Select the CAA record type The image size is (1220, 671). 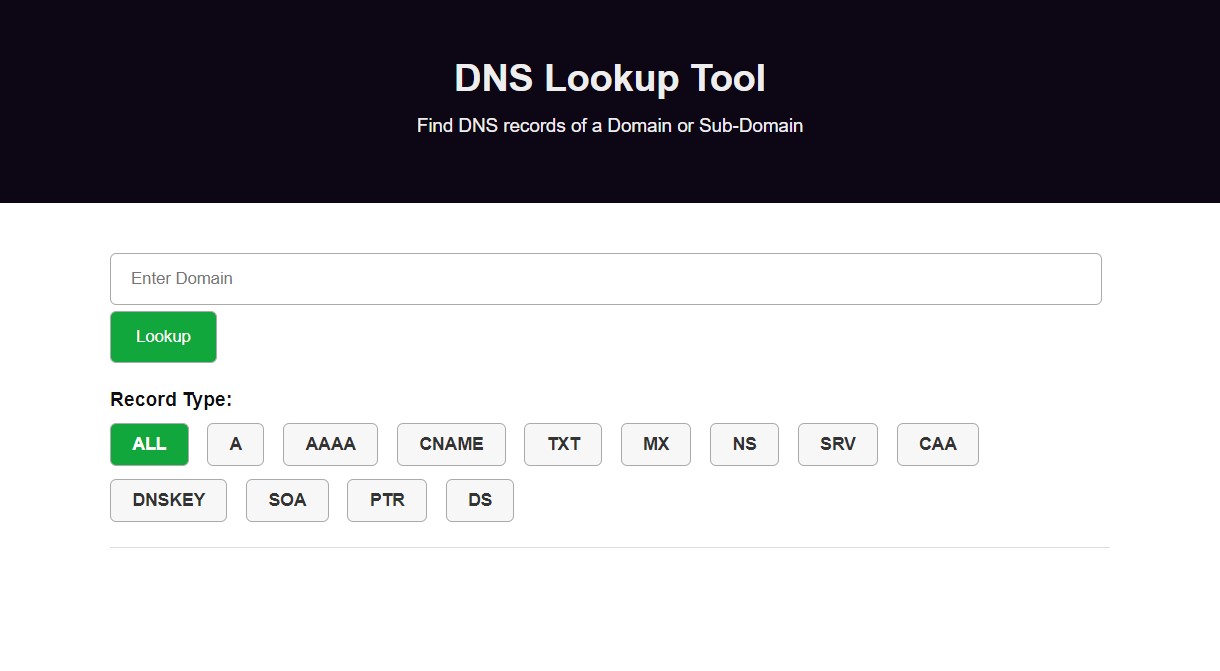[938, 444]
